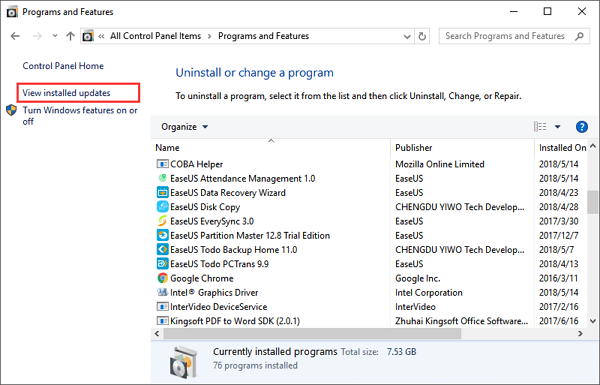The height and width of the screenshot is (385, 600).
Task: Open the recent locations dropdown arrow
Action: 55,36
